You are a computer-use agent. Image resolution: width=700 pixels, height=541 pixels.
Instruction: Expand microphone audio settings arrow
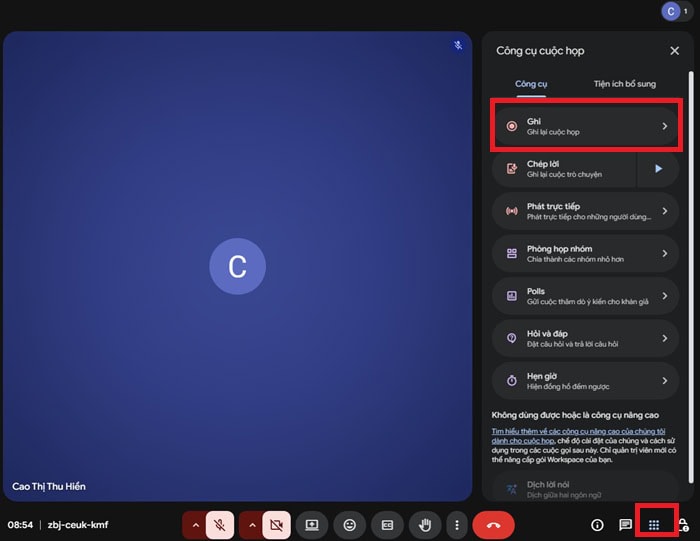tap(194, 524)
